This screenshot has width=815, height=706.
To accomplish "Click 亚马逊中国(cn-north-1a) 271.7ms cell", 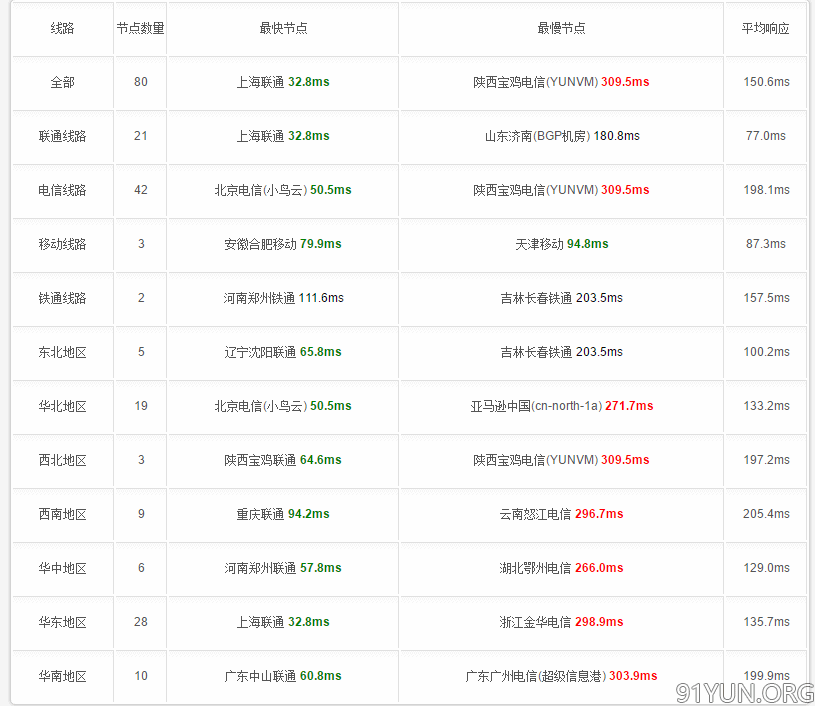I will pos(562,407).
